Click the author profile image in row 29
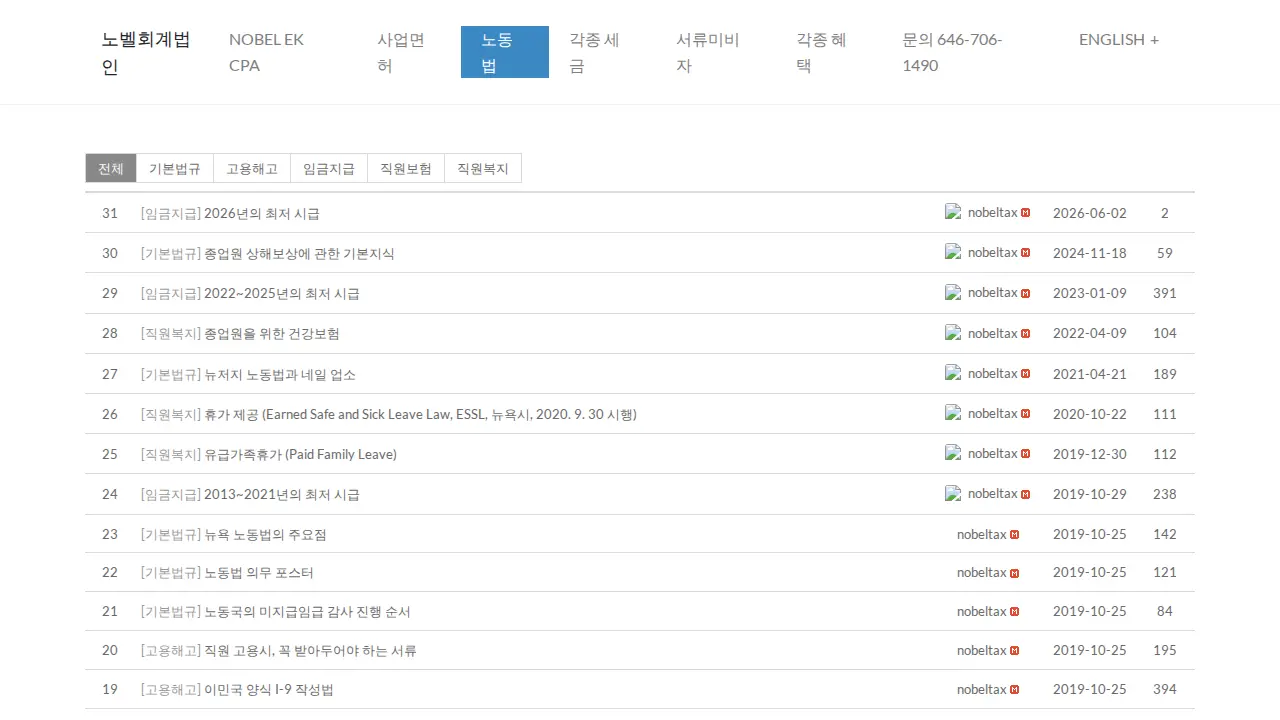The height and width of the screenshot is (720, 1280). coord(953,292)
